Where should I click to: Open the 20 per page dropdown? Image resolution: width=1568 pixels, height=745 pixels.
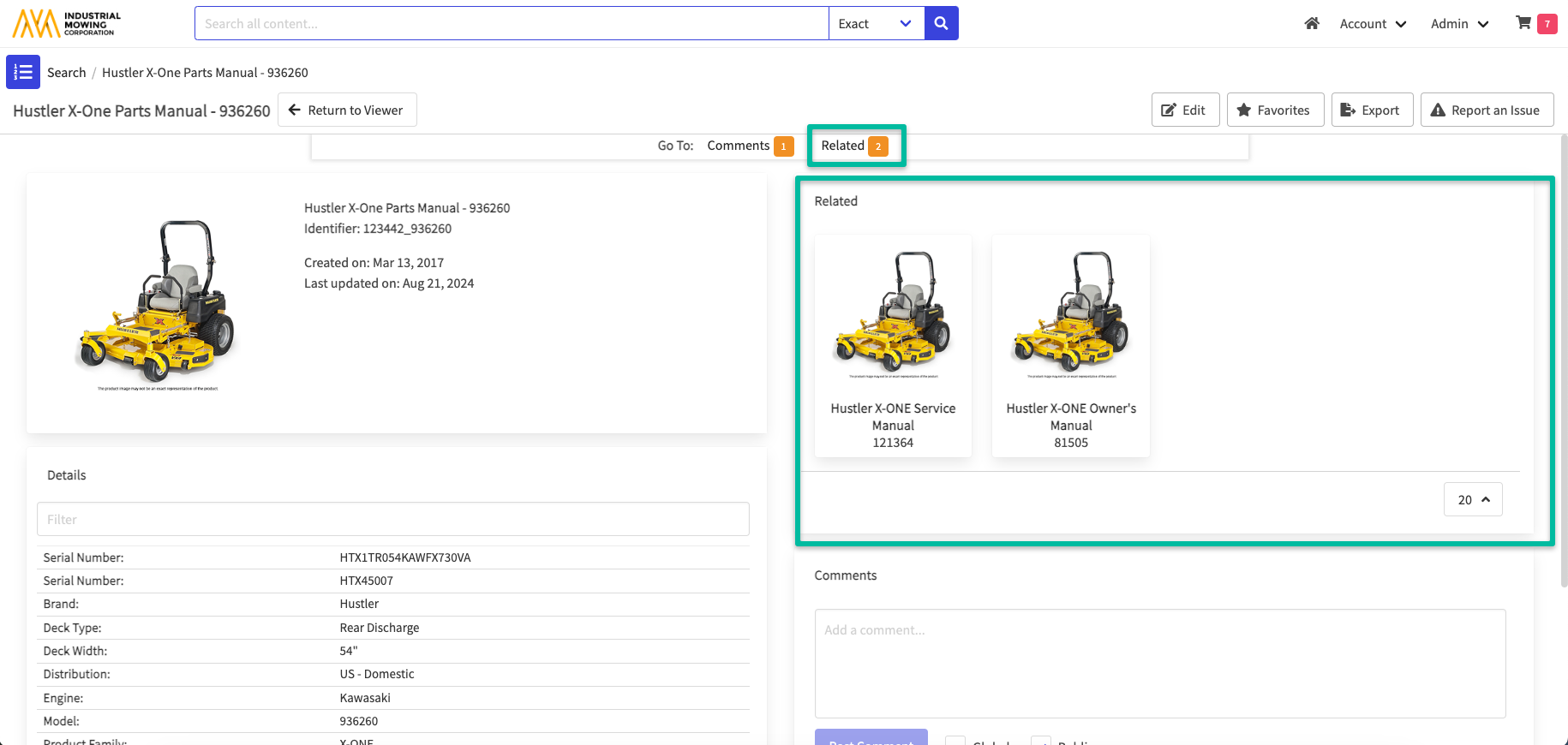[x=1473, y=499]
